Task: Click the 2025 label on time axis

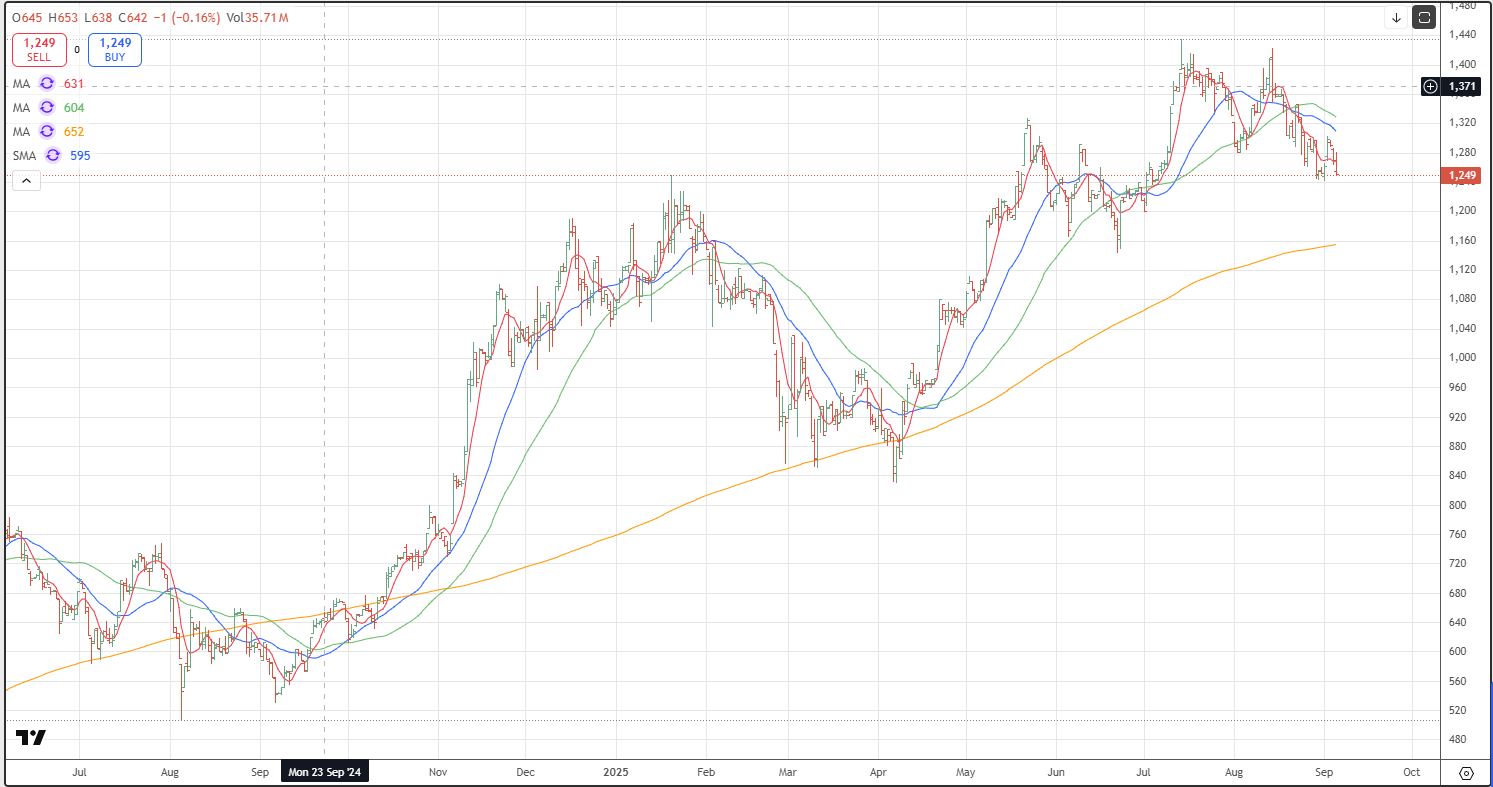Action: pos(616,773)
